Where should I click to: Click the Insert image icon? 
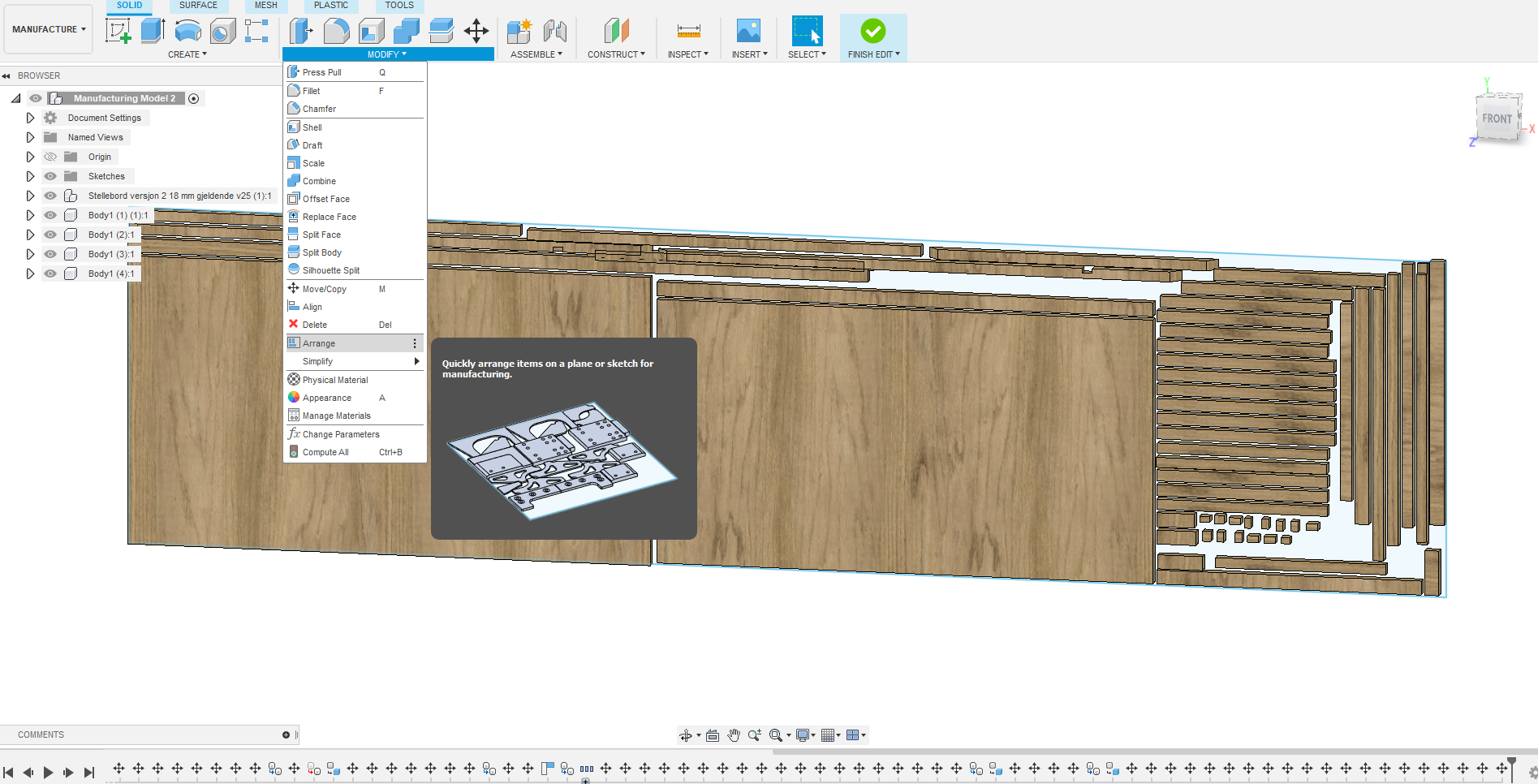pos(748,31)
